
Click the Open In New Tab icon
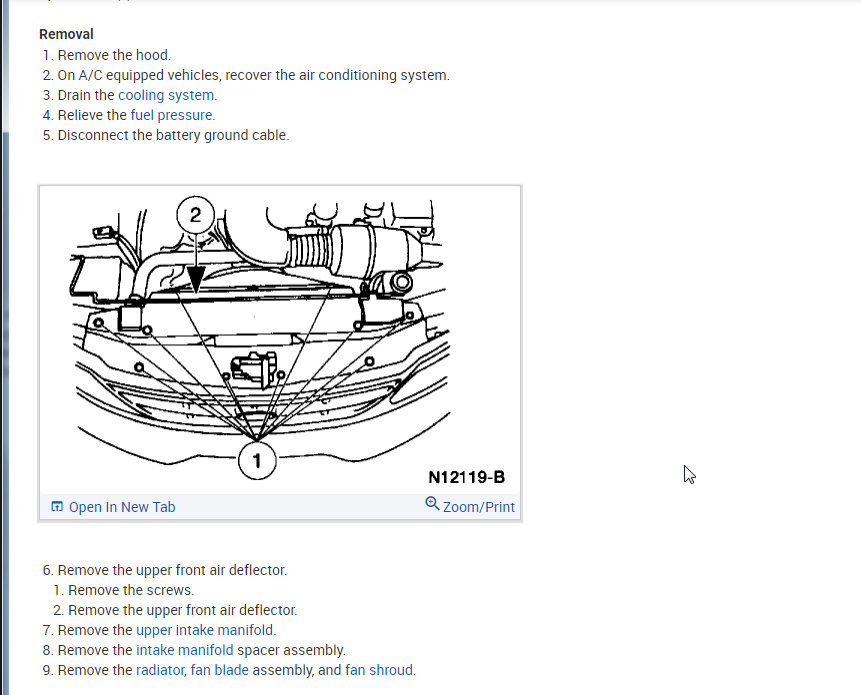pyautogui.click(x=57, y=506)
